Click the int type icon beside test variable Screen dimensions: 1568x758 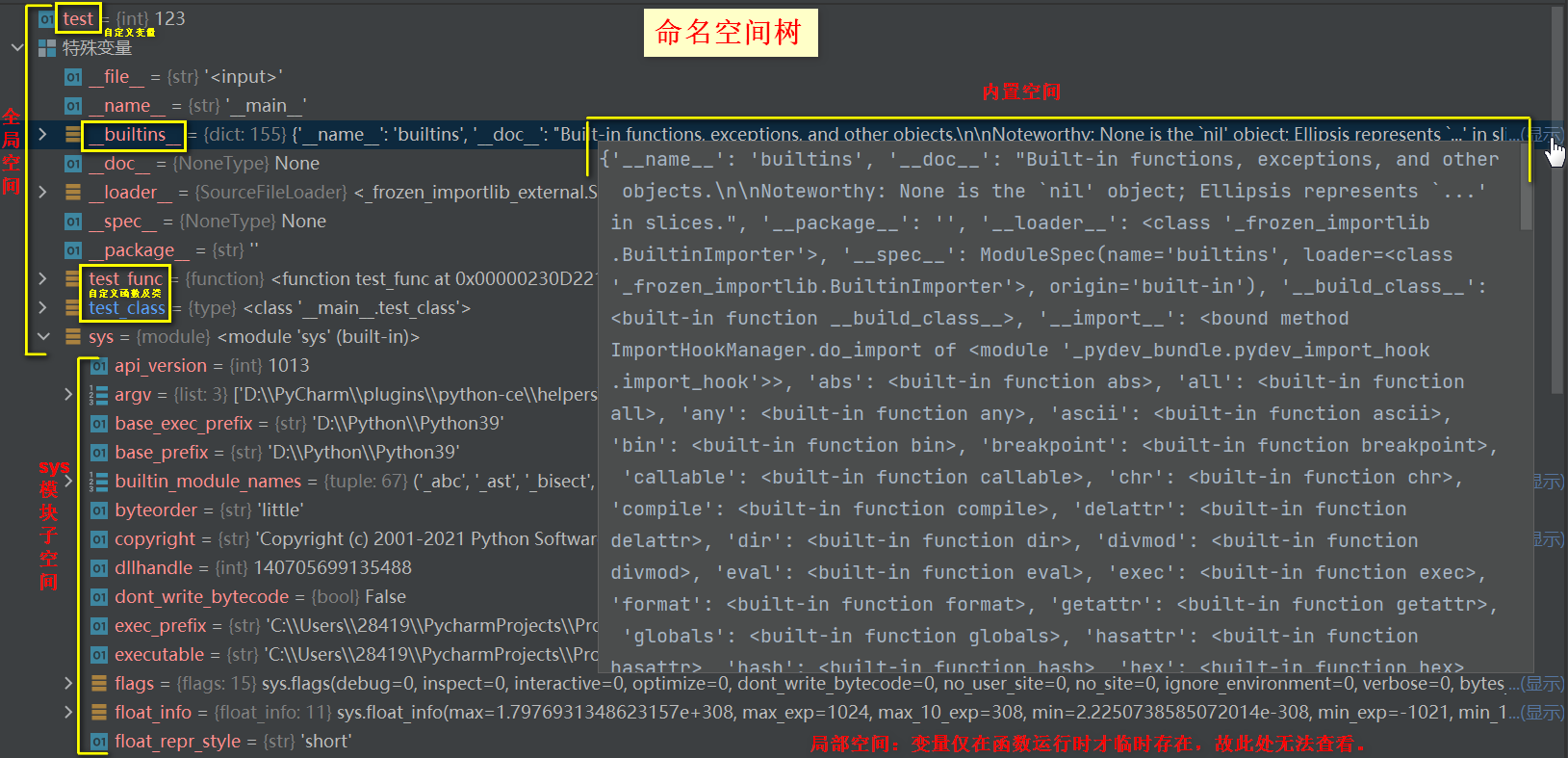pyautogui.click(x=46, y=19)
